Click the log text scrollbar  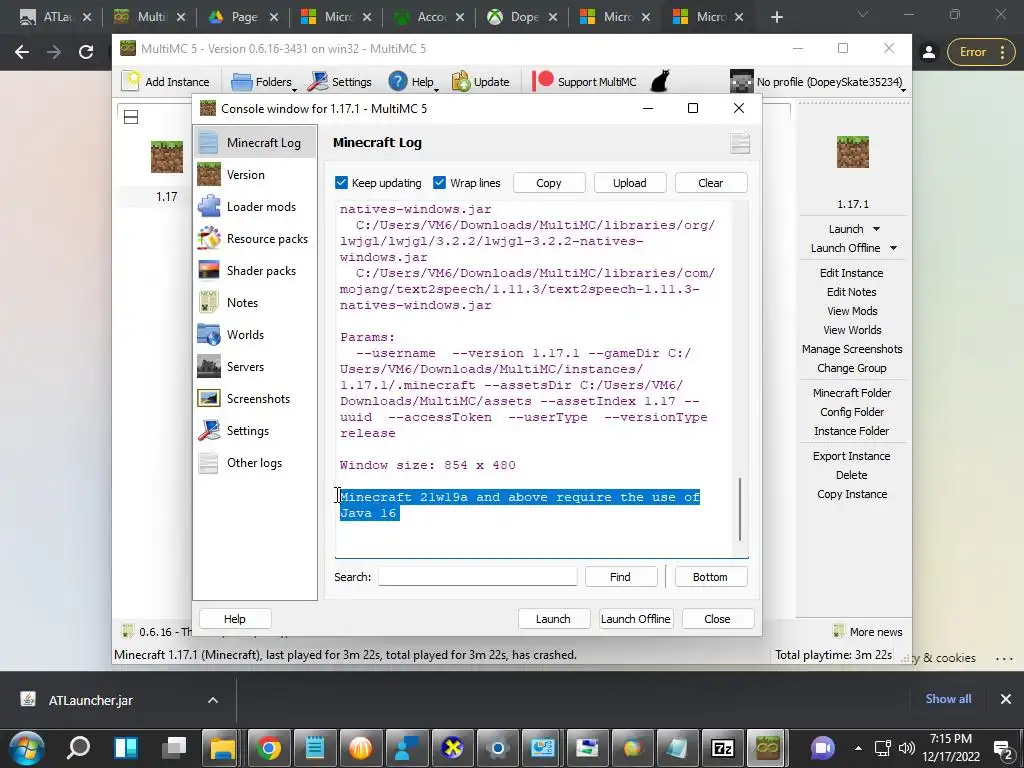point(740,509)
